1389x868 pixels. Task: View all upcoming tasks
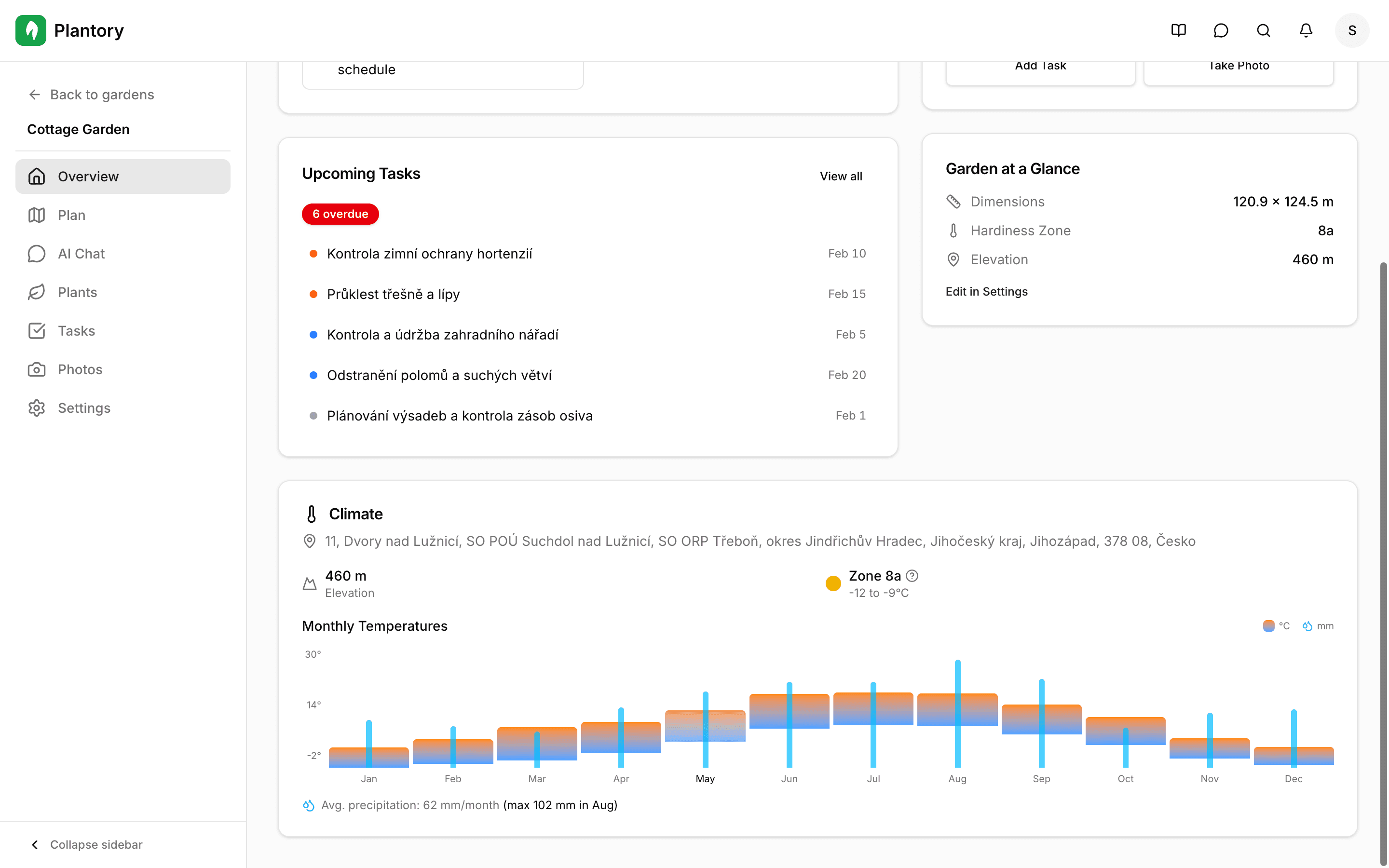(840, 176)
